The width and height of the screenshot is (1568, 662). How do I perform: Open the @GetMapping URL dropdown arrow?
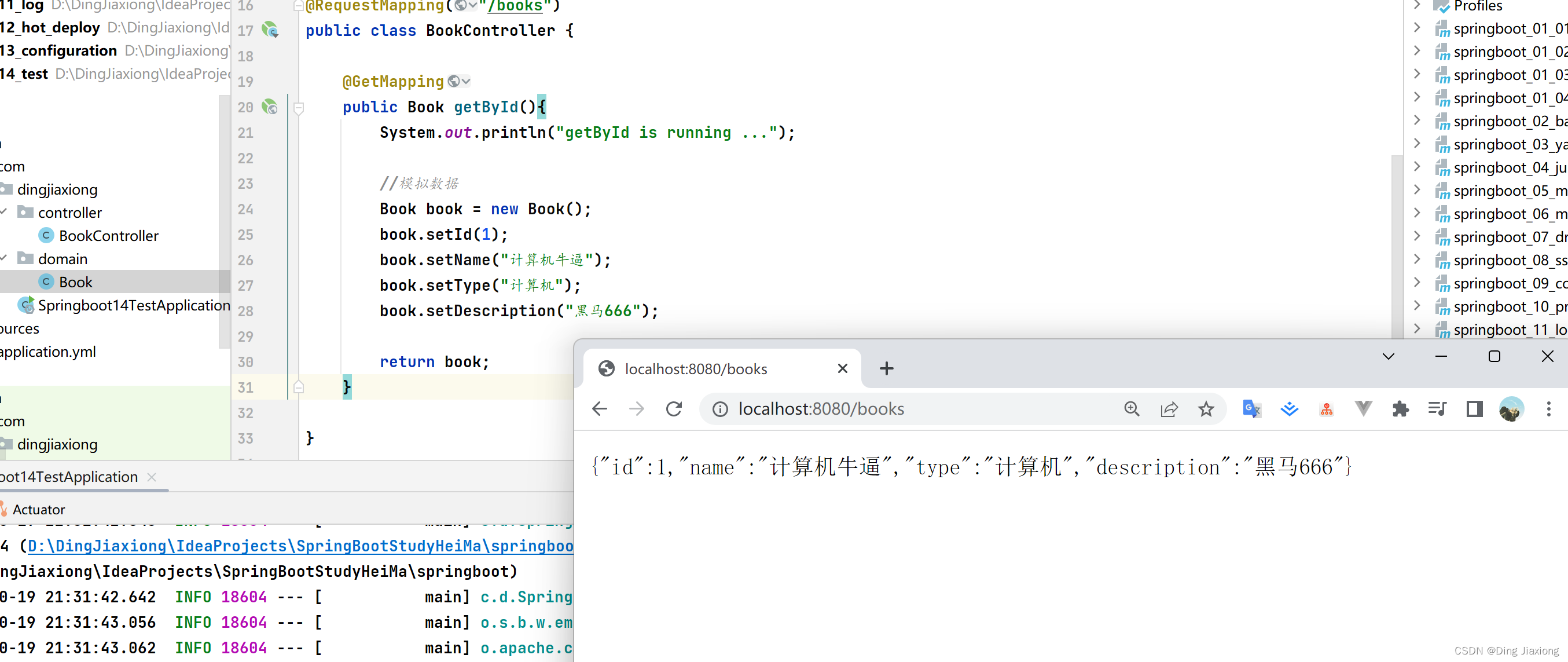(467, 81)
